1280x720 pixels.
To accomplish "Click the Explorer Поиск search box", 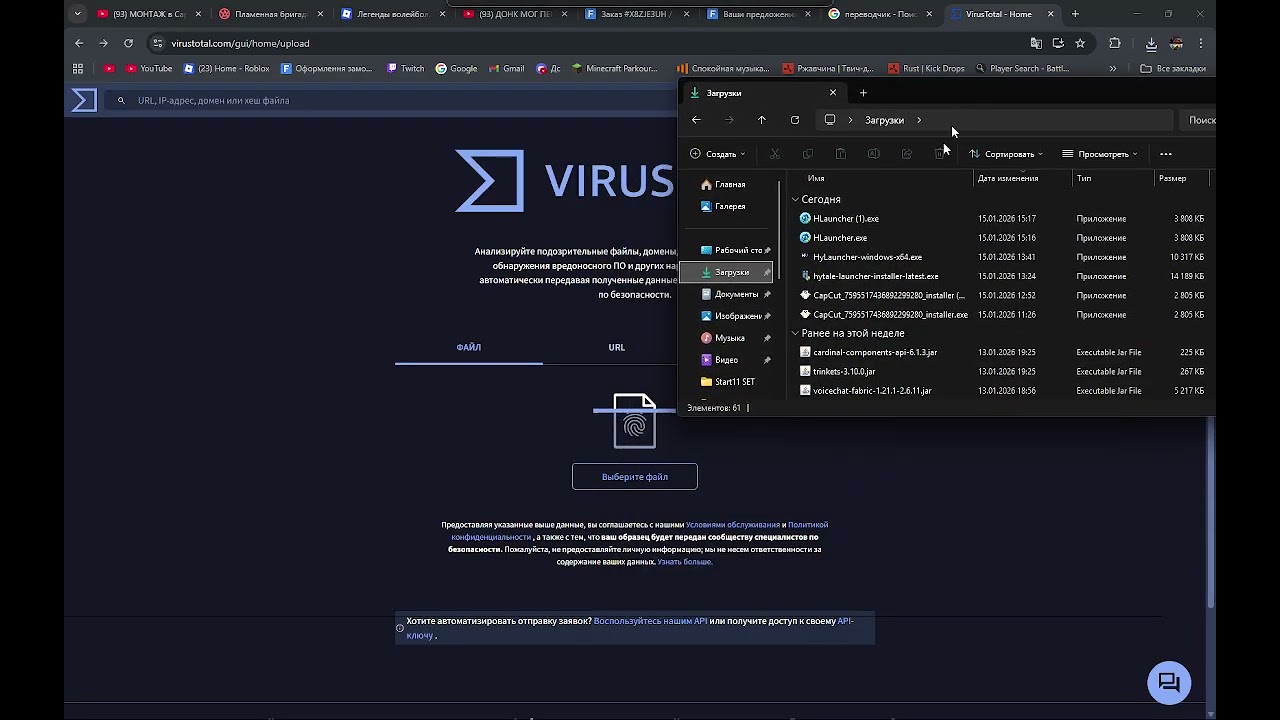I will coord(1198,120).
